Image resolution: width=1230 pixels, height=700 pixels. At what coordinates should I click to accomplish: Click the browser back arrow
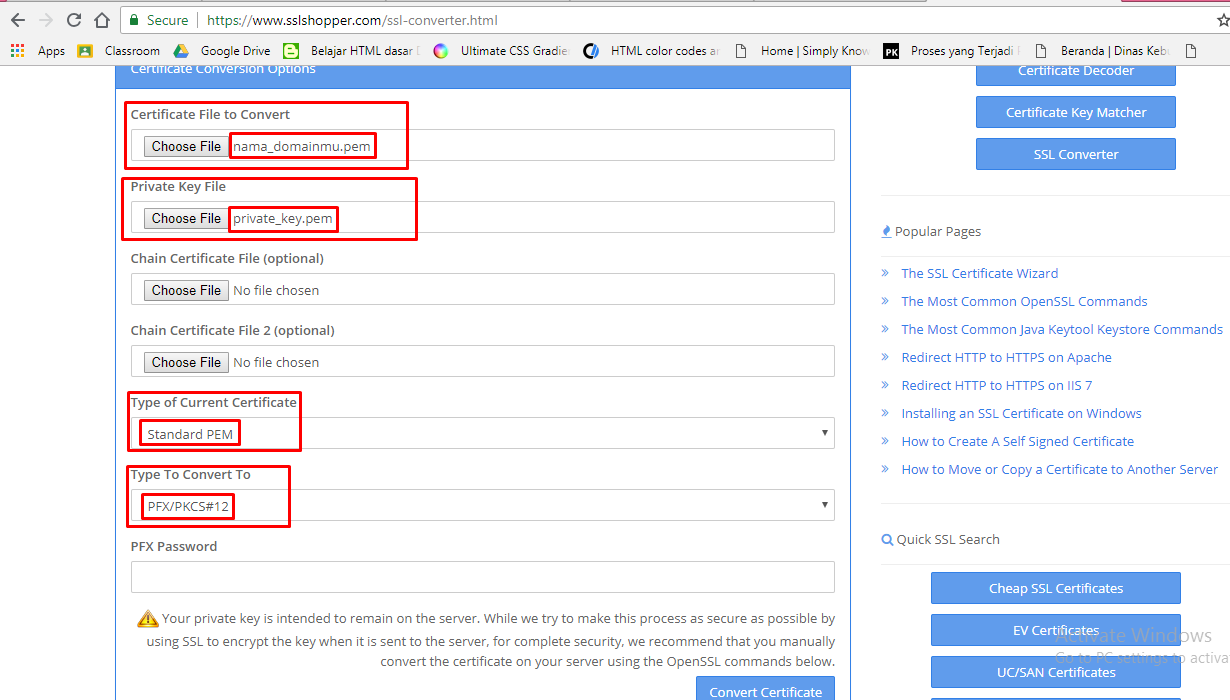click(x=18, y=20)
